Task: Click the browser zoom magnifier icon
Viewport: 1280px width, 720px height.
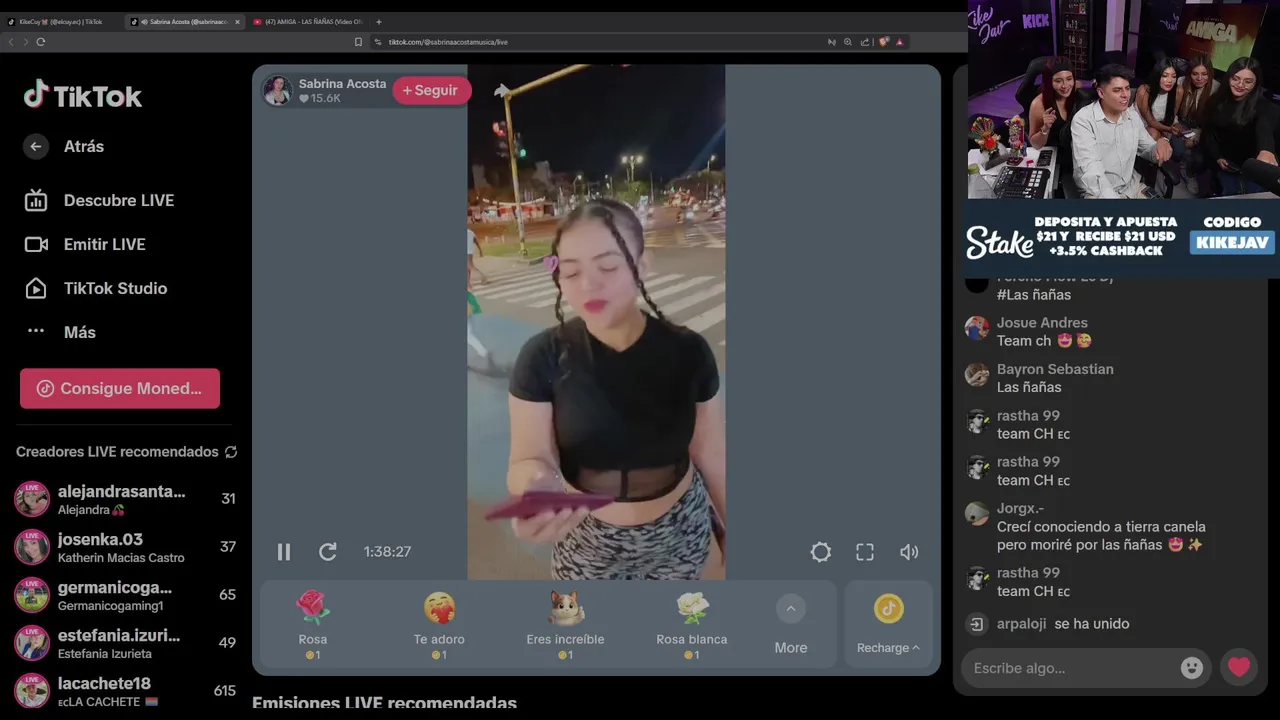Action: (848, 42)
